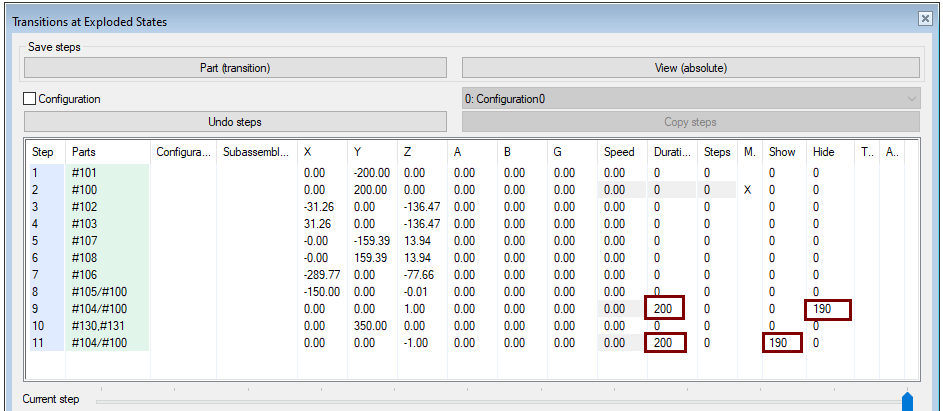Click Duration value 200 in step 11
The image size is (943, 411).
[663, 343]
